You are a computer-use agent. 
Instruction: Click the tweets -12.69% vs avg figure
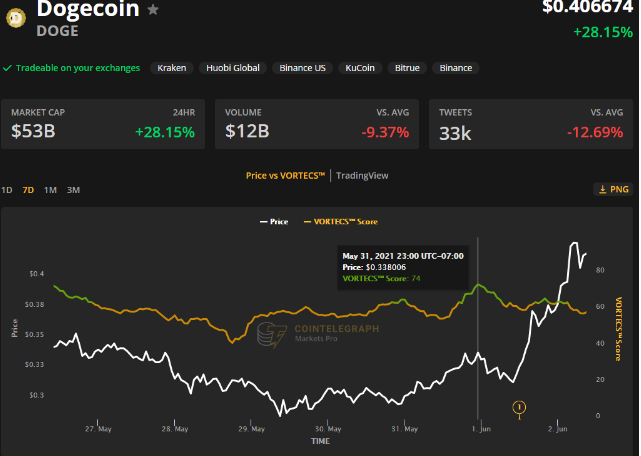[x=595, y=132]
